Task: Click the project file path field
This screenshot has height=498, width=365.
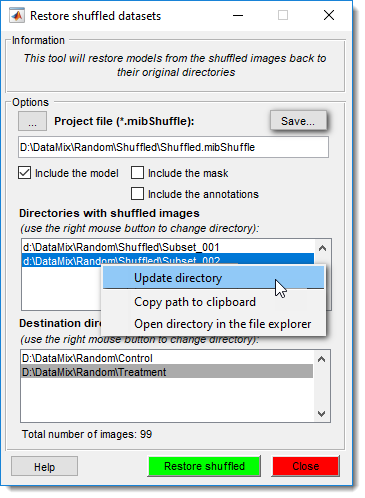Action: tap(173, 147)
